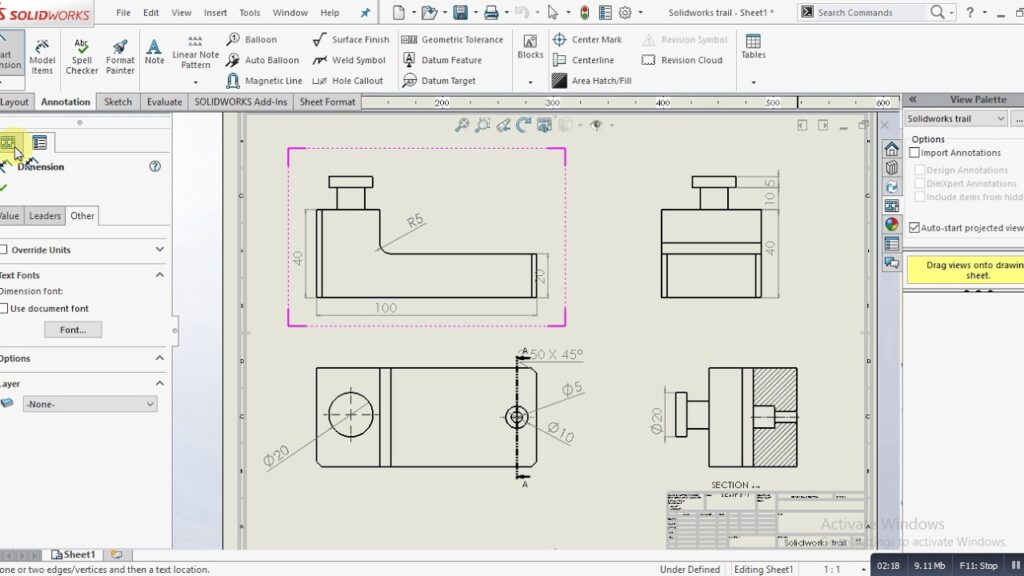
Task: Add a Balloon annotation
Action: 251,40
